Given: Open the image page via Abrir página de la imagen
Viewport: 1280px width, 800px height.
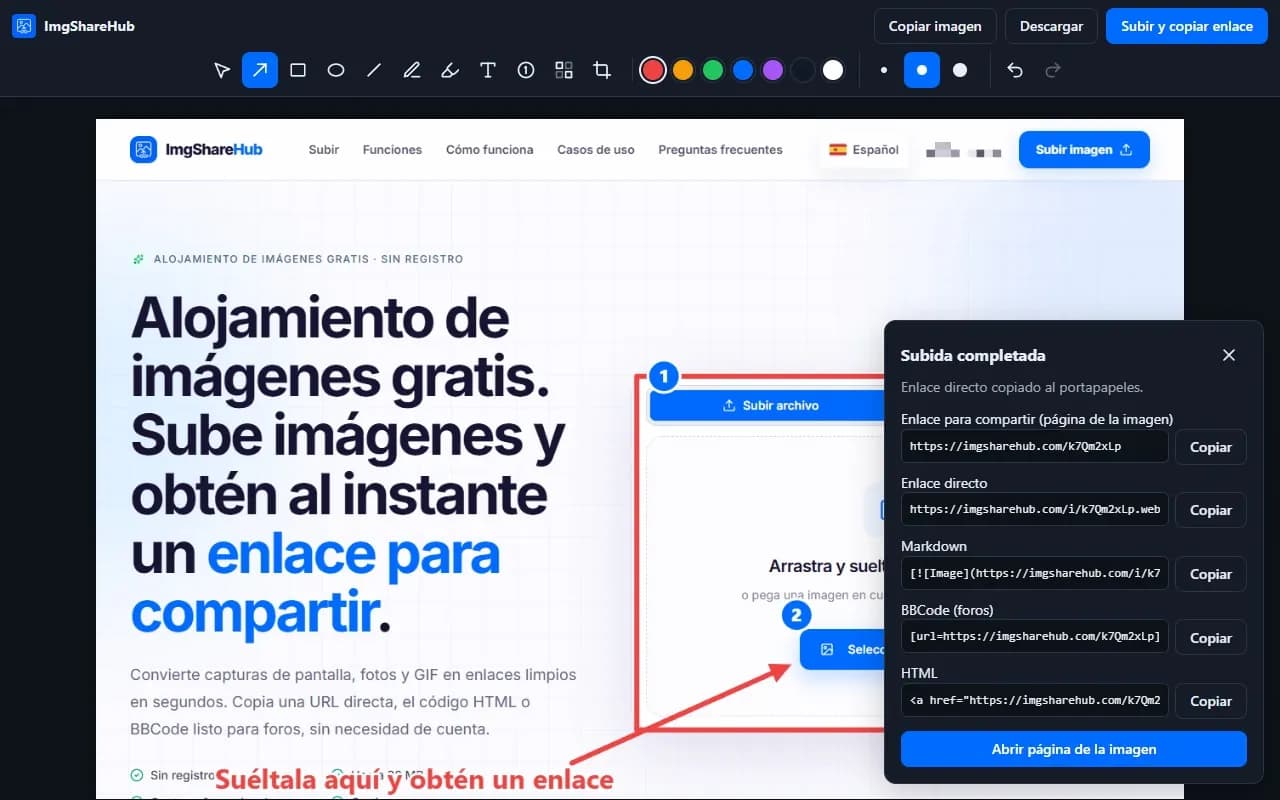Looking at the screenshot, I should tap(1074, 749).
